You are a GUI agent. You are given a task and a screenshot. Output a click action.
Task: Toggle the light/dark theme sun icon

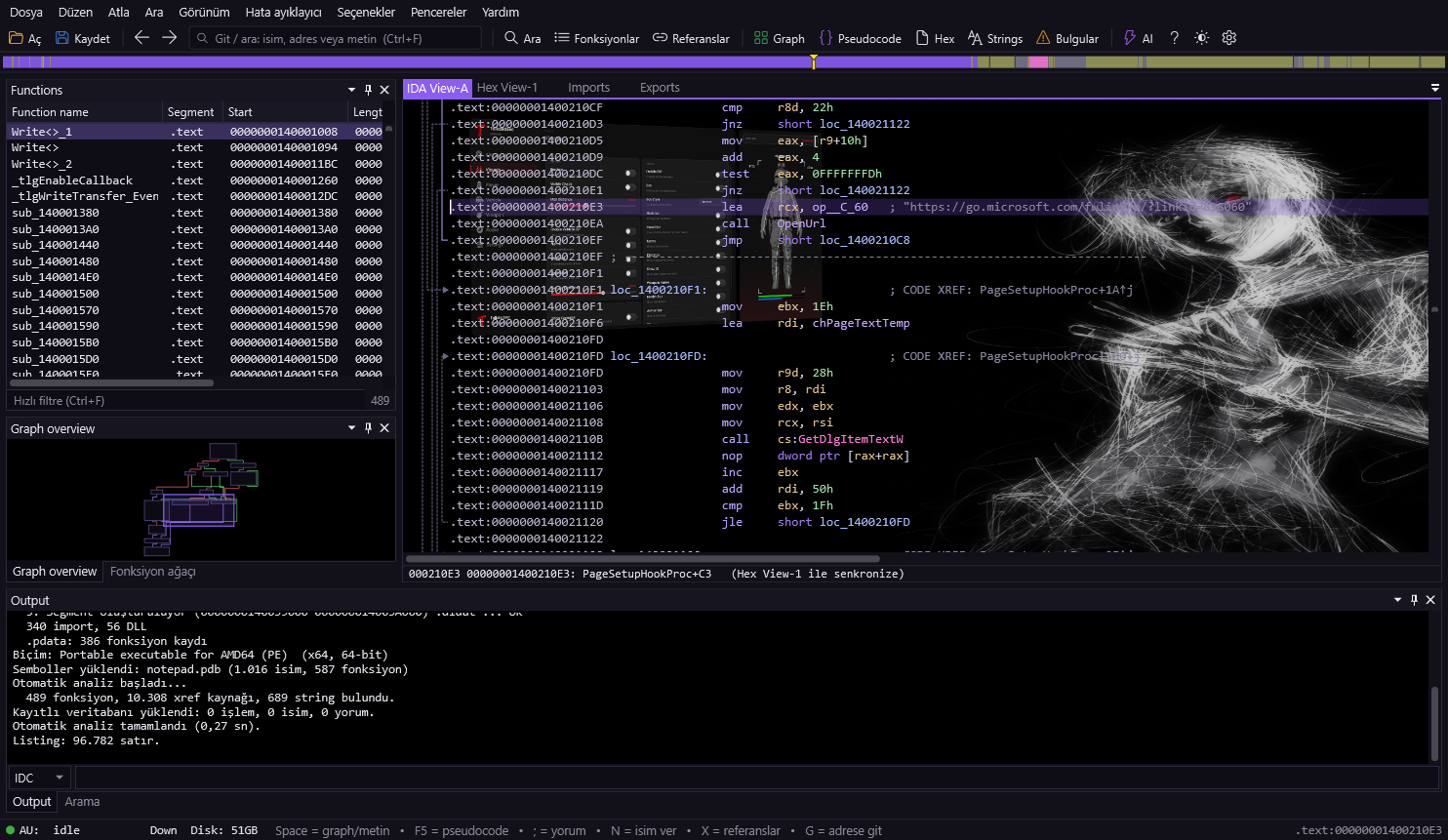pos(1202,38)
